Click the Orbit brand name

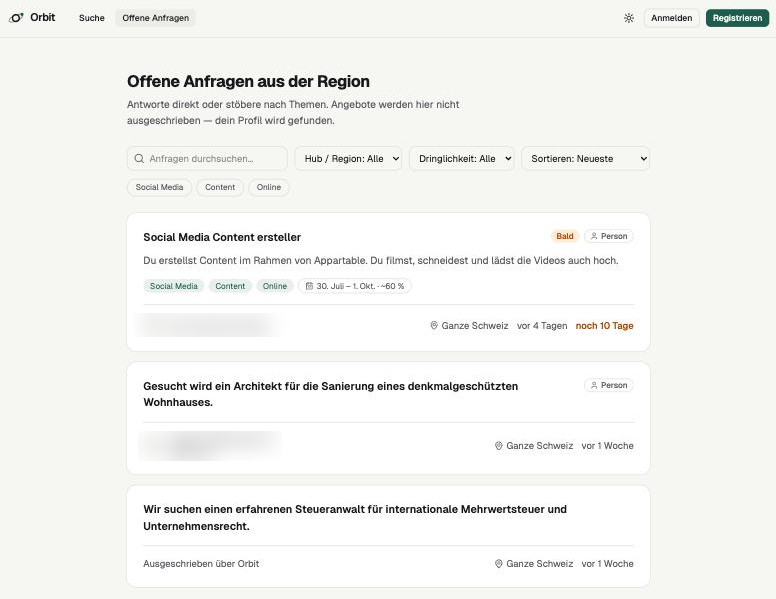[43, 17]
